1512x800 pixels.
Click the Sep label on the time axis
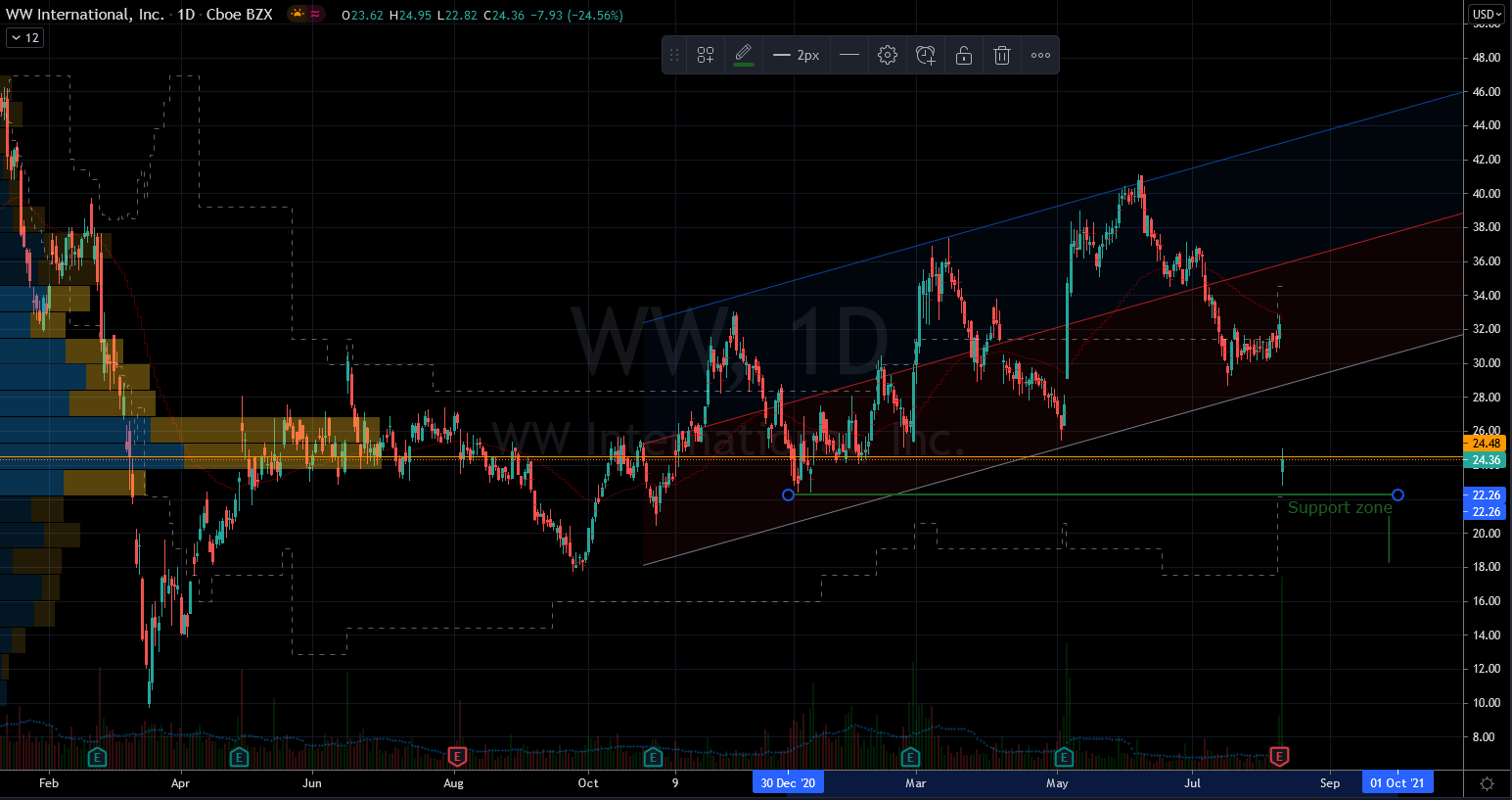point(1330,783)
